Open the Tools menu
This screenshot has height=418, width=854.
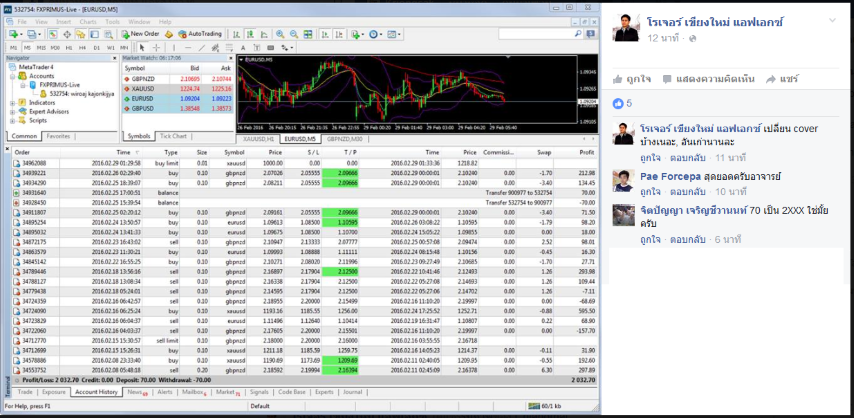click(x=113, y=22)
